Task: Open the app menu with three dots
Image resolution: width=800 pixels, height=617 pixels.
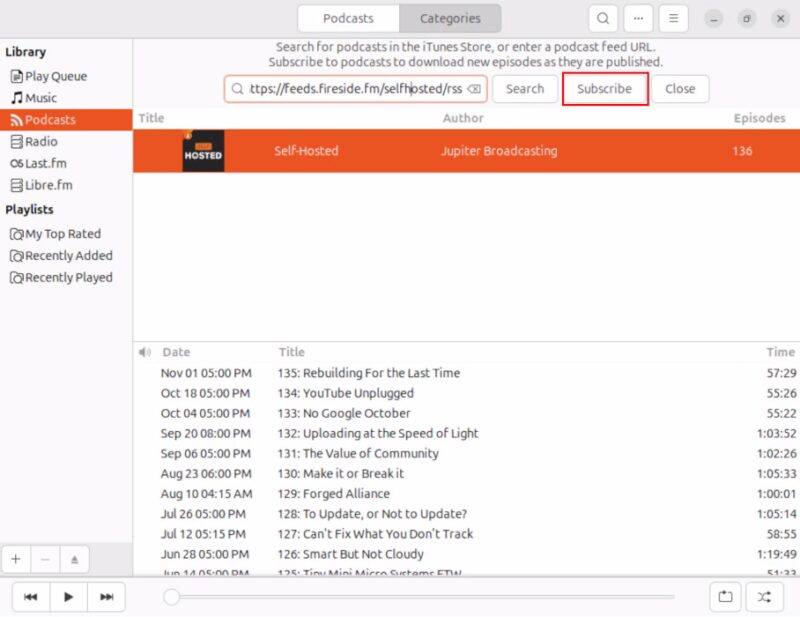Action: point(638,18)
